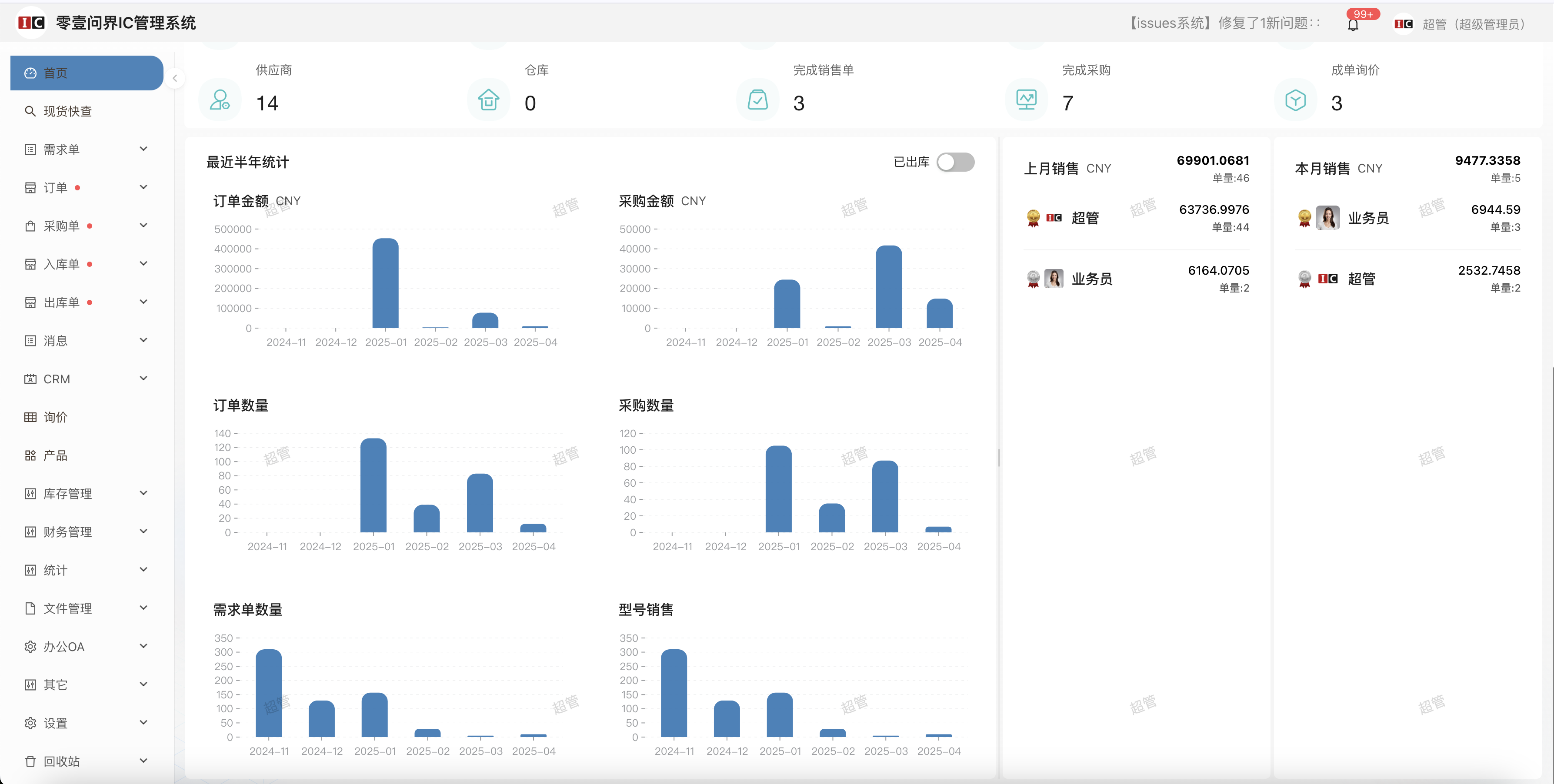Open the 超管 user account menu
Screen dimensions: 1554x784
click(1472, 24)
